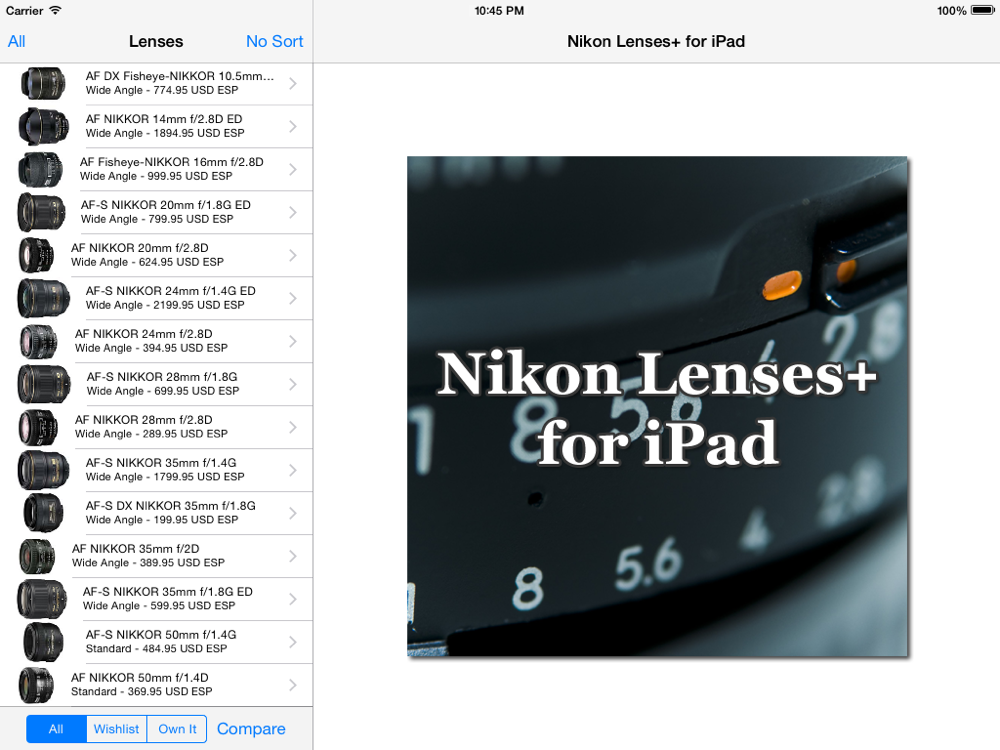Select "AF-S NIKKOR 50mm f/1.4G" lens name
Screen dimensions: 1000x750
[x=161, y=635]
